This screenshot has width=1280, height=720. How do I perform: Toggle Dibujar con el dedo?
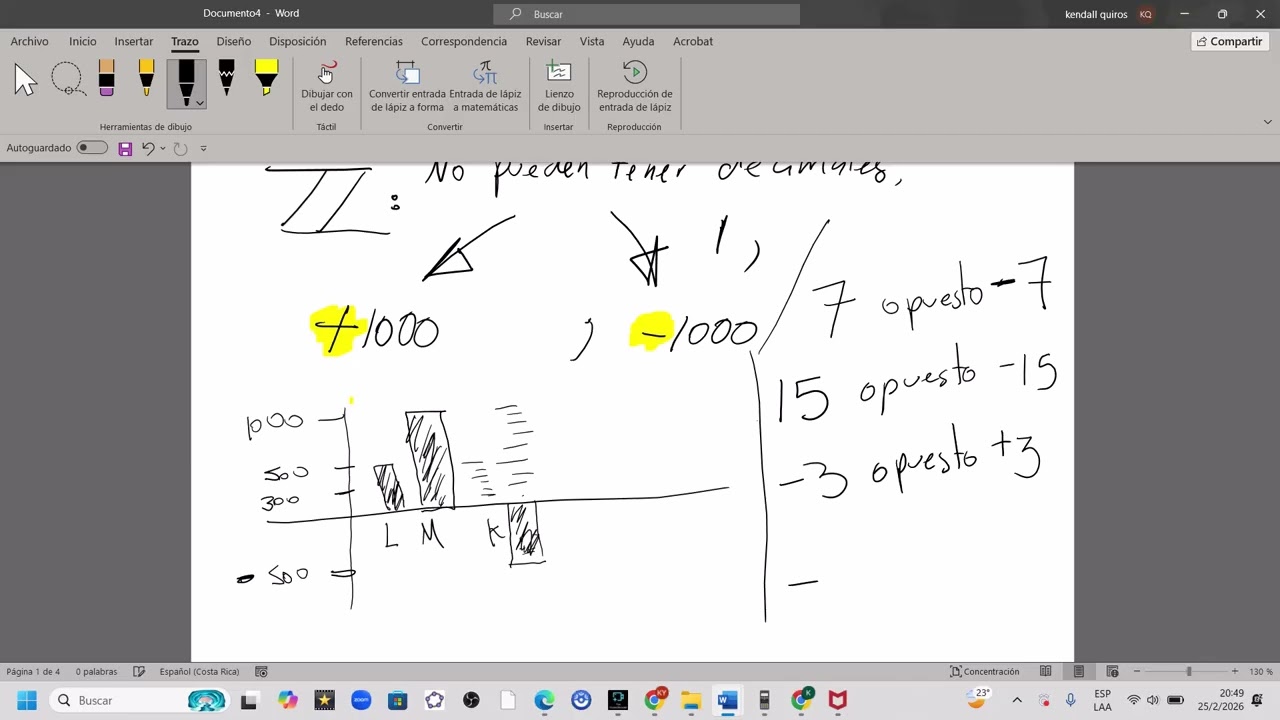(x=327, y=87)
